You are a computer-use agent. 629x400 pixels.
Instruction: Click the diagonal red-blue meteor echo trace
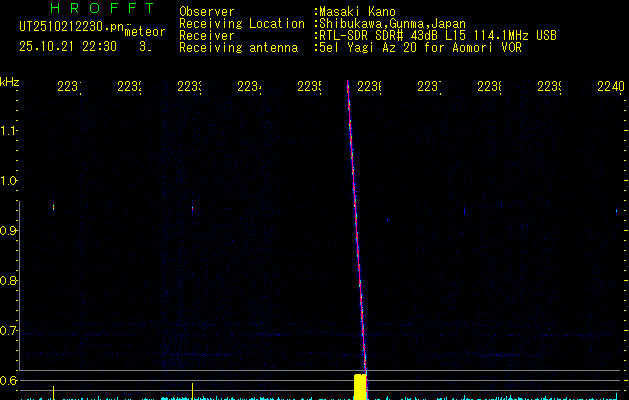point(356,230)
